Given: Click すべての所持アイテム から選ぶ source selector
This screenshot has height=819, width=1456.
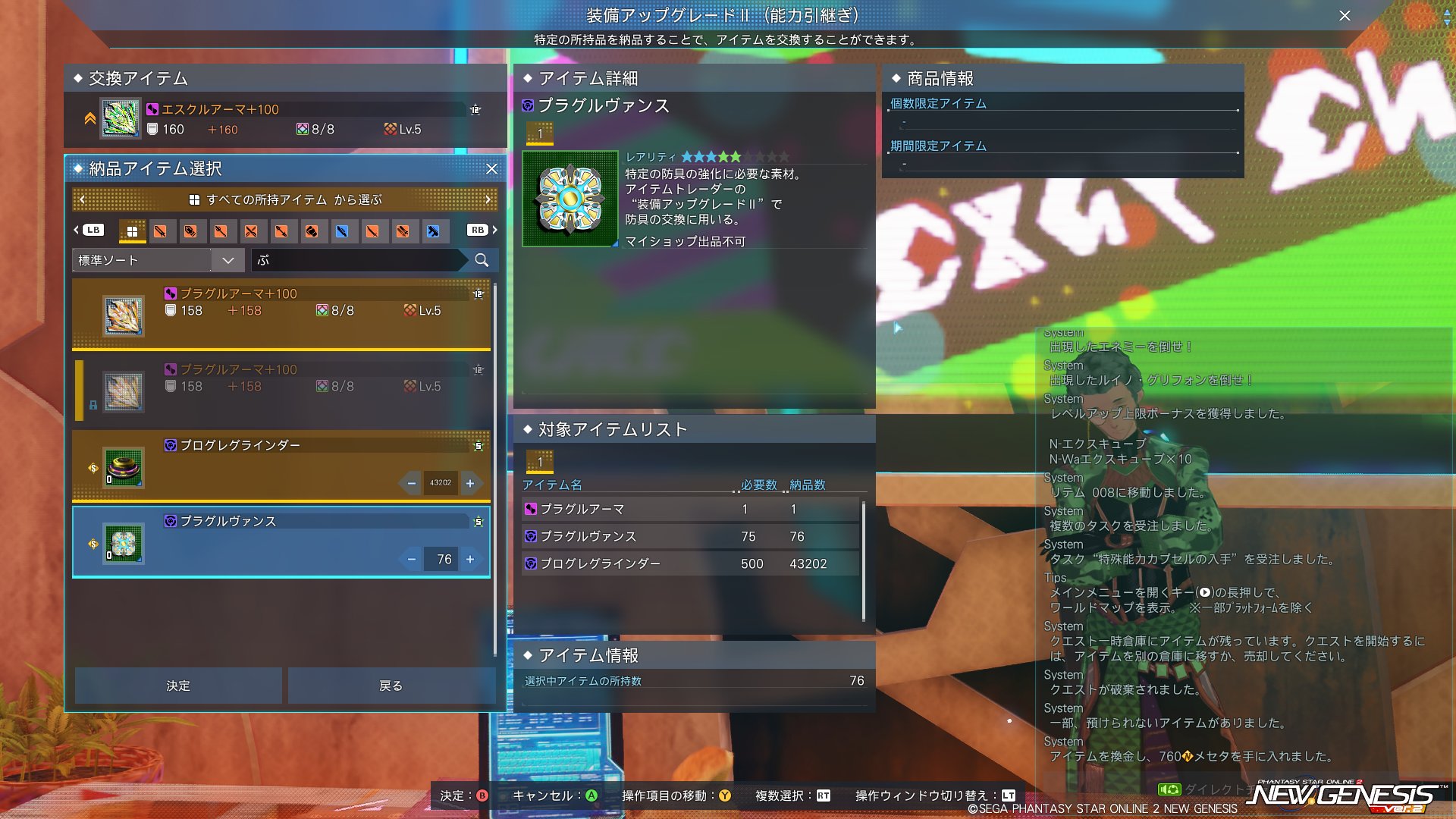Looking at the screenshot, I should click(x=285, y=199).
